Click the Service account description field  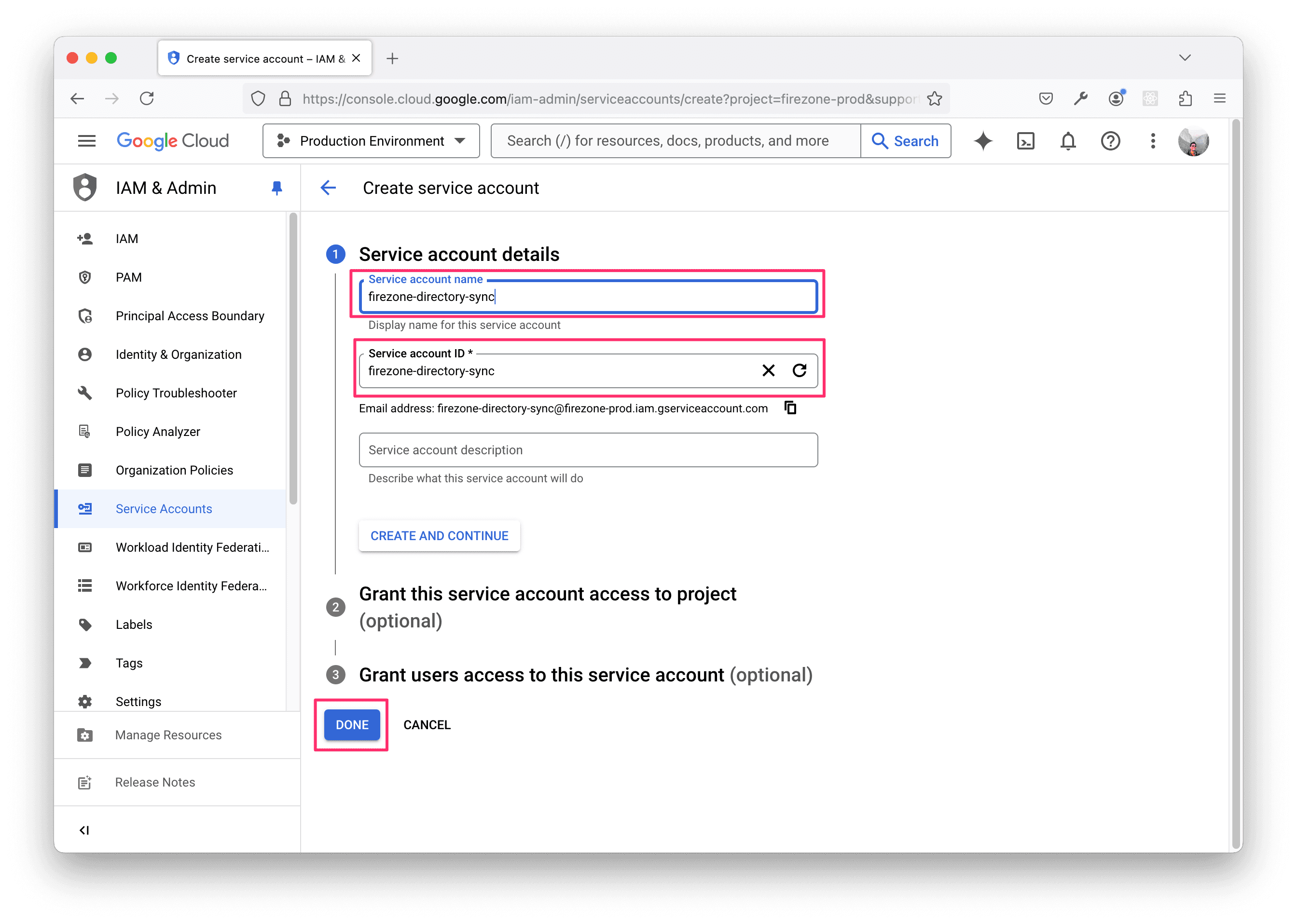coord(588,450)
